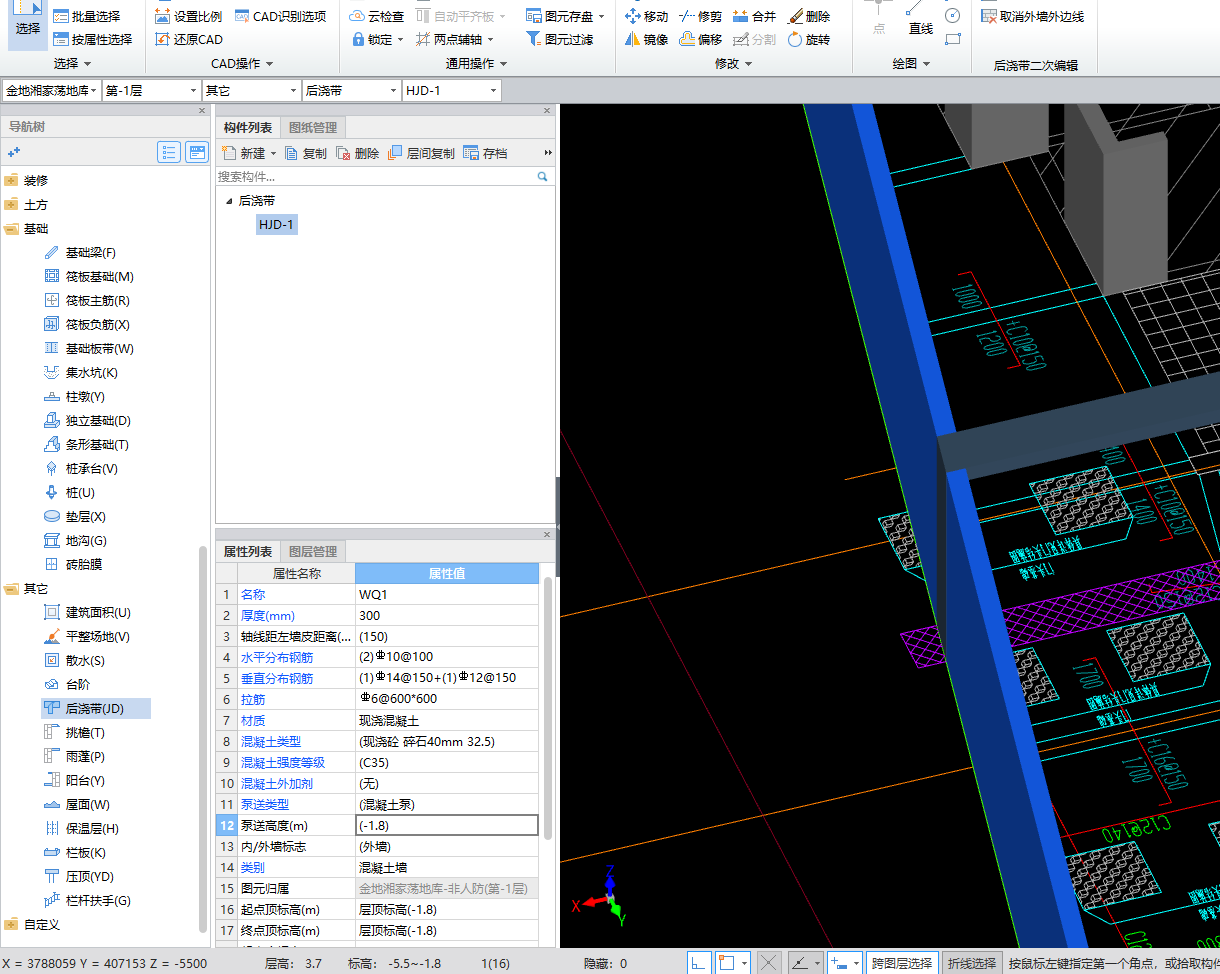Open the component dropdown HJD-1
This screenshot has height=974, width=1220.
point(451,91)
